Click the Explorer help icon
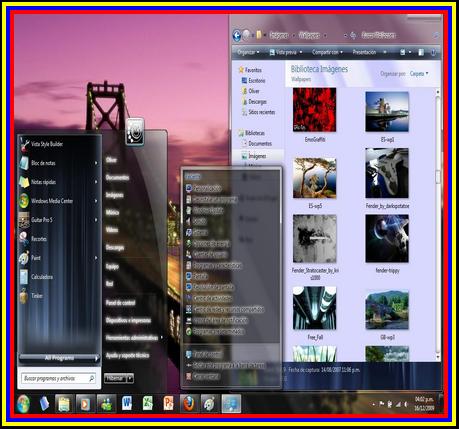Screen dimensions: 459x429 (433, 52)
